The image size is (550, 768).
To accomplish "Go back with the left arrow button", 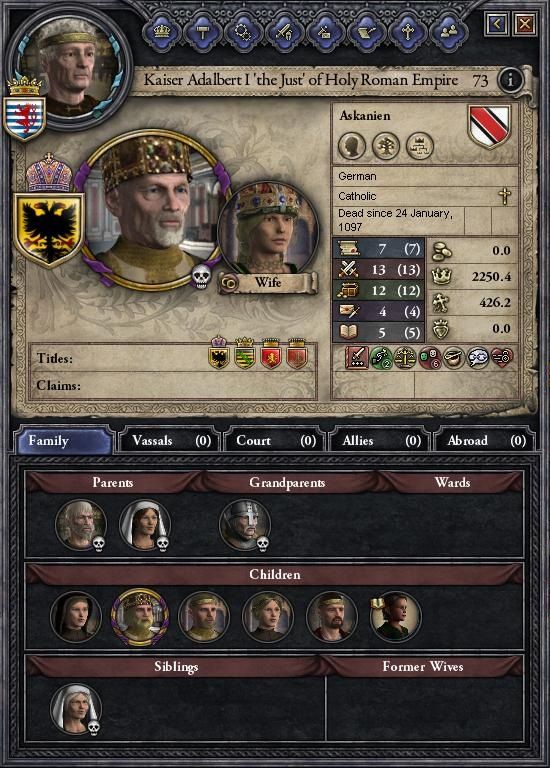I will [x=496, y=24].
